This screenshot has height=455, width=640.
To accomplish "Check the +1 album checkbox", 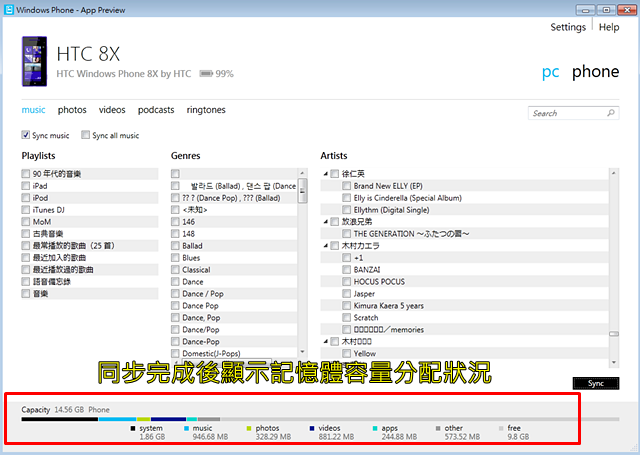I will [x=347, y=257].
